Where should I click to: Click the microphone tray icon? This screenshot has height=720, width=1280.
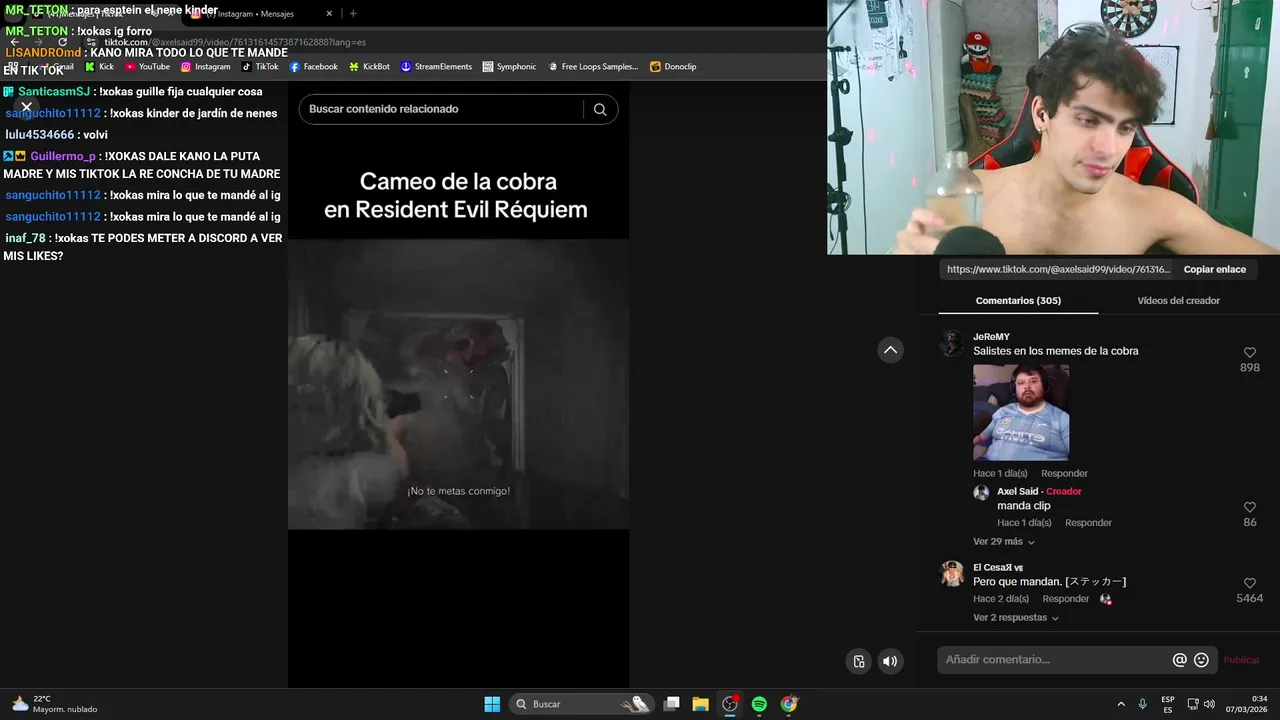1143,704
